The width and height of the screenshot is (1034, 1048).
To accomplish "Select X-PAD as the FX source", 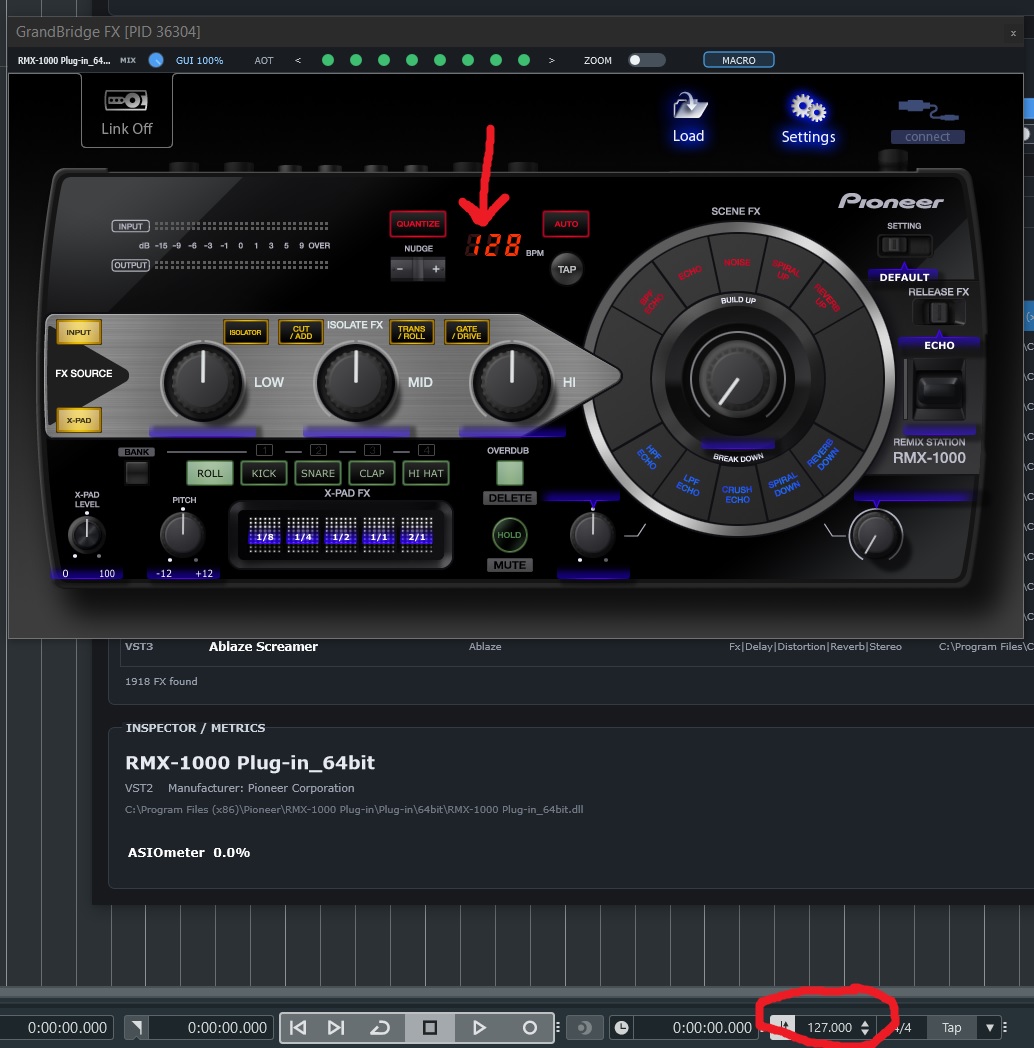I will point(78,420).
